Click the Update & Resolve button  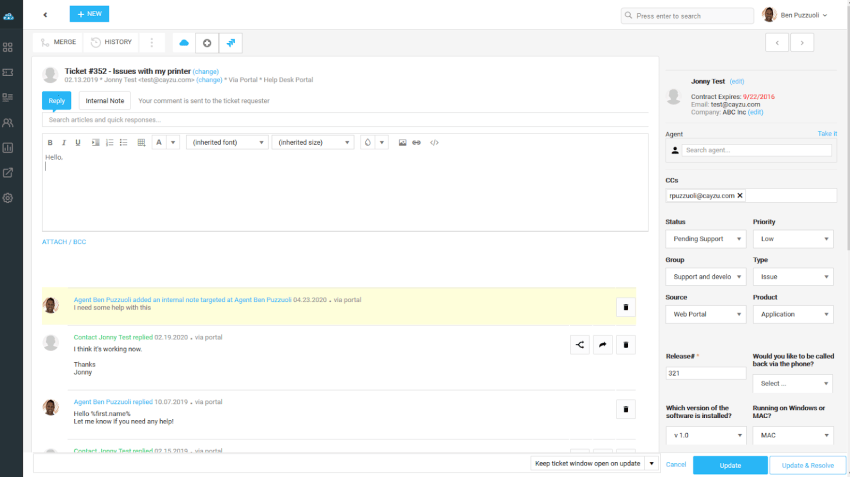click(x=808, y=465)
